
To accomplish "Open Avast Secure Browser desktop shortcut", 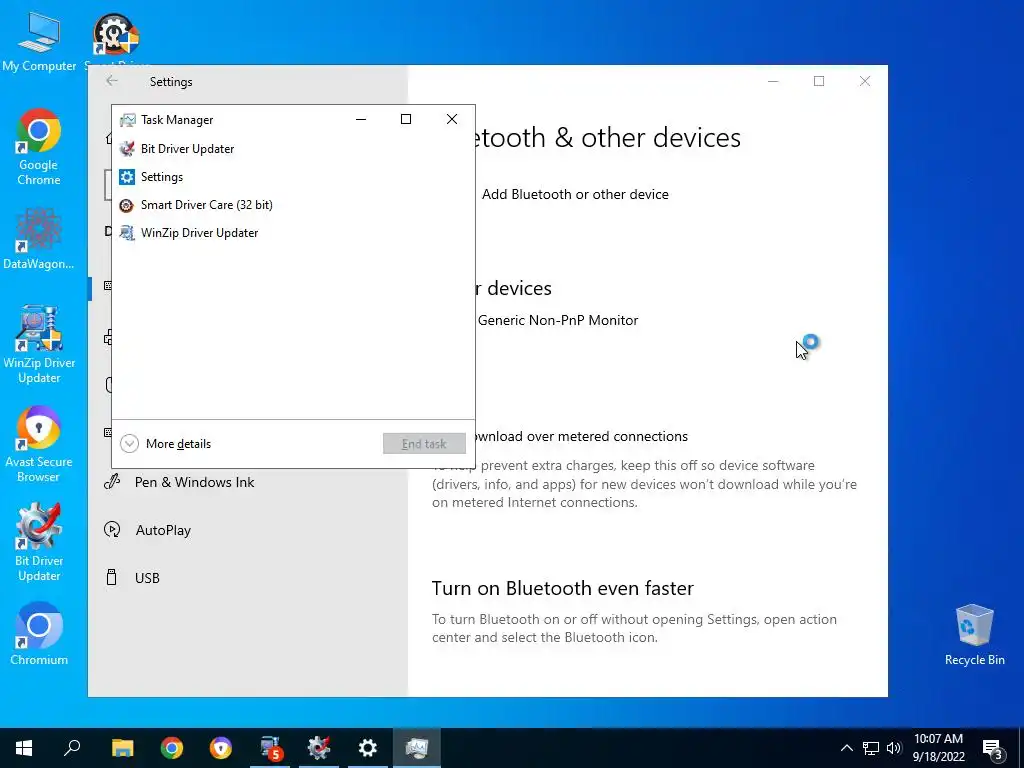I will click(39, 445).
